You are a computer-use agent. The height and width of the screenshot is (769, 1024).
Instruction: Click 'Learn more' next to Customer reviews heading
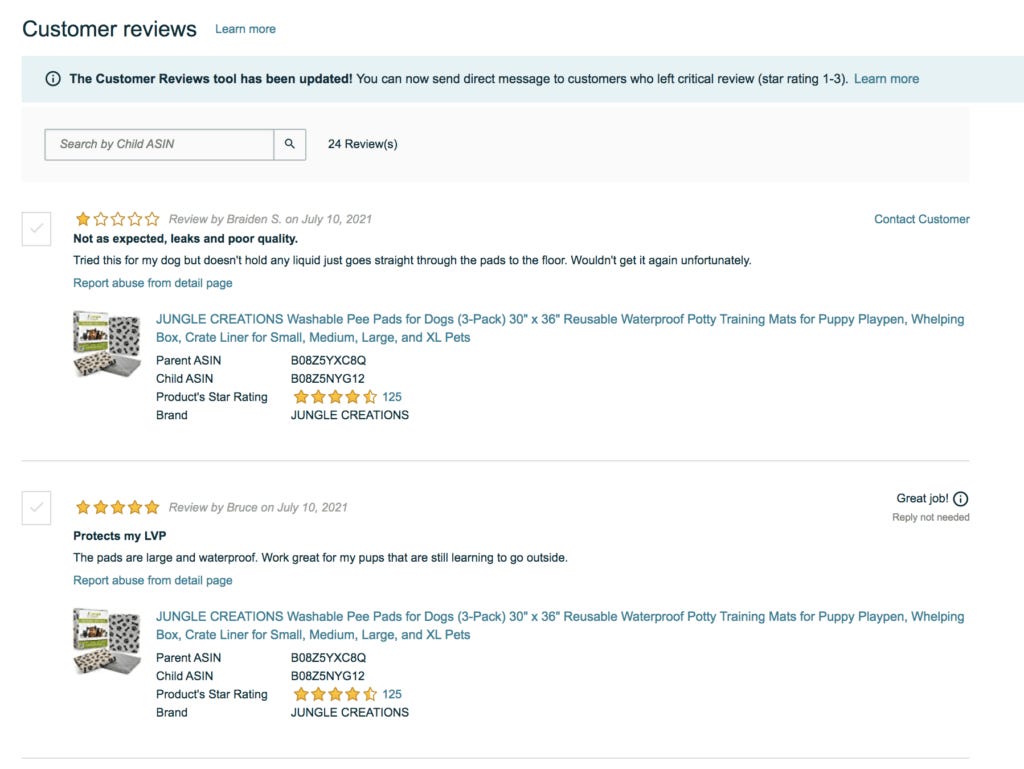pyautogui.click(x=245, y=29)
